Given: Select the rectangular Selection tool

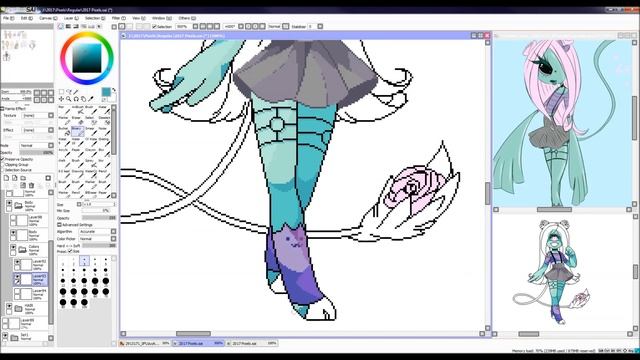Looking at the screenshot, I should click(61, 92).
